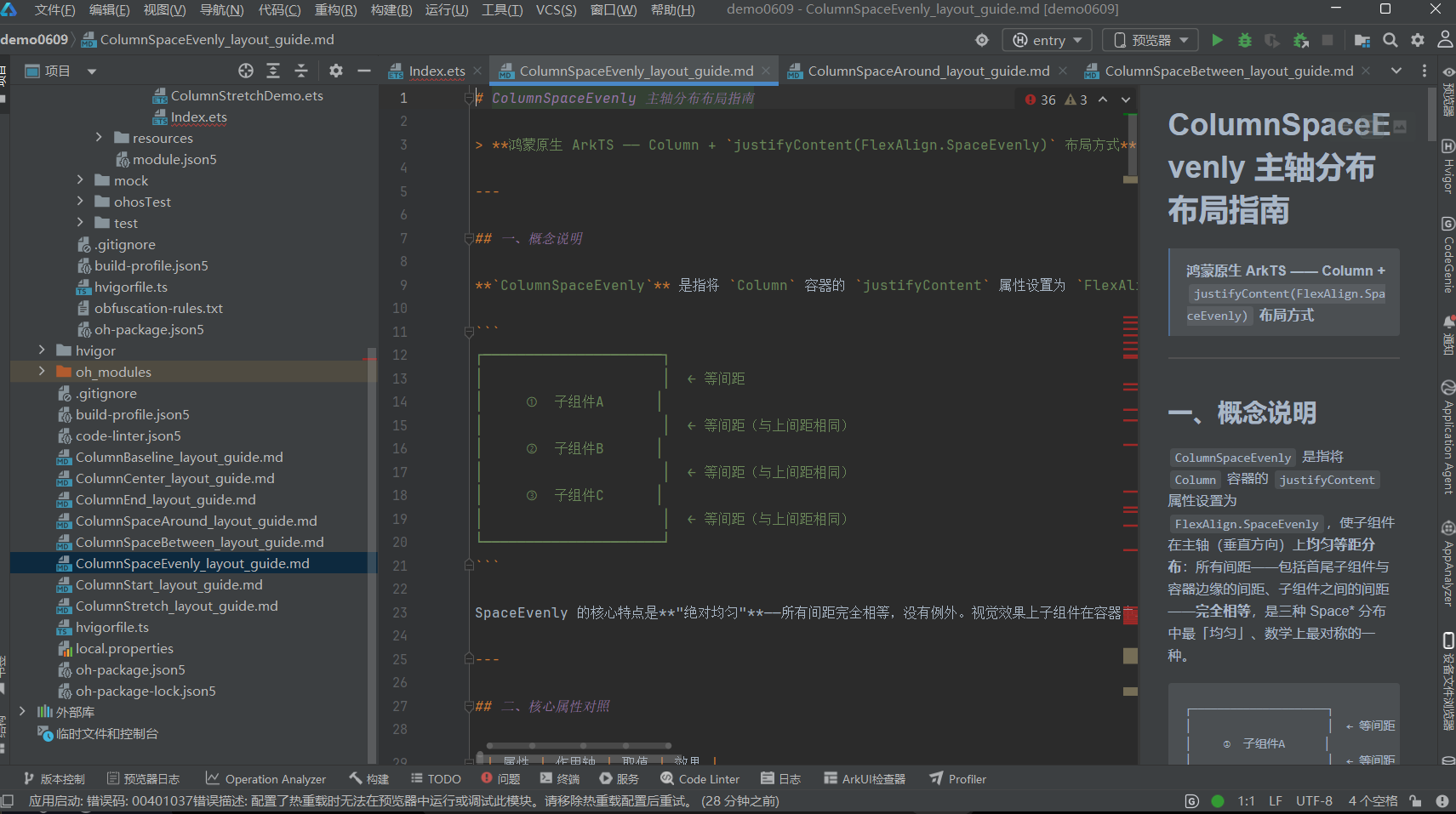Open editor tab options three-dot menu
Viewport: 1456px width, 814px height.
(x=1425, y=71)
